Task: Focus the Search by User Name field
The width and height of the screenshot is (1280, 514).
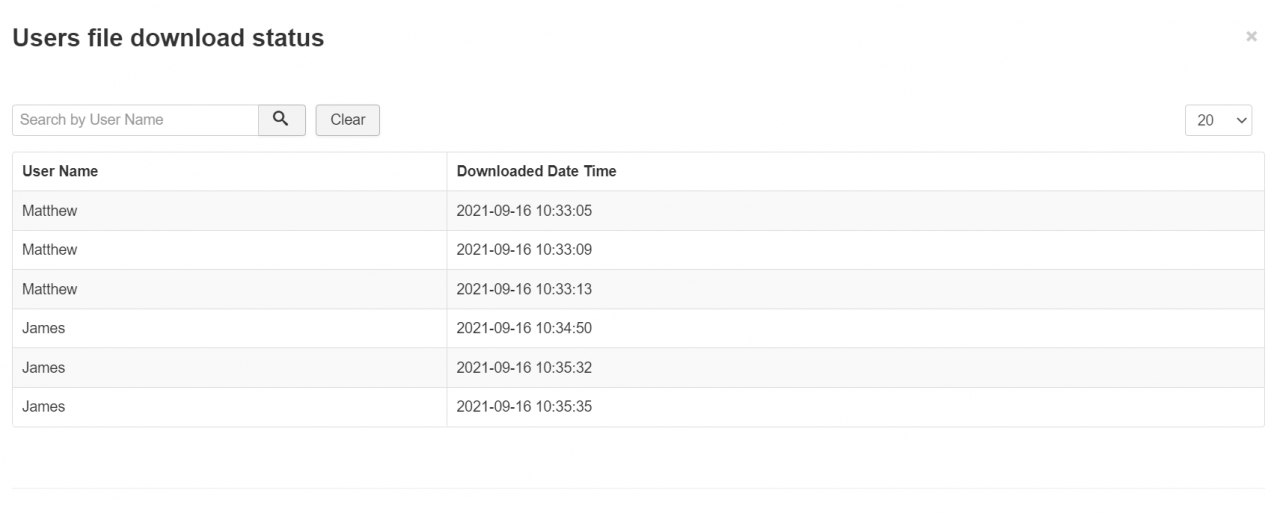Action: click(136, 120)
